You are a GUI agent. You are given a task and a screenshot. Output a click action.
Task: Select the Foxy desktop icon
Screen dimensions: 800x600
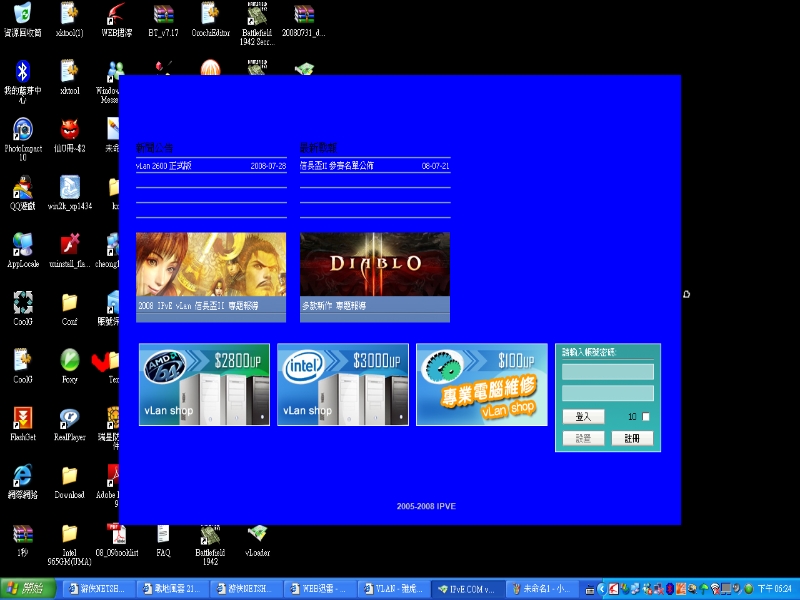(x=69, y=360)
